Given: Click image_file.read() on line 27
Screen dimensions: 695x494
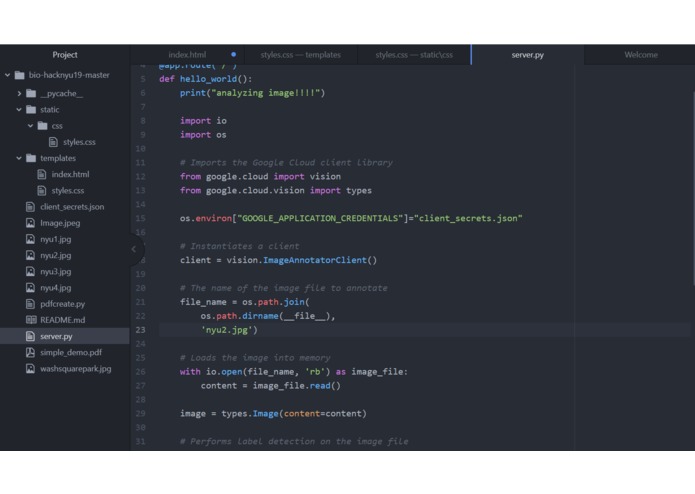Looking at the screenshot, I should click(297, 386).
